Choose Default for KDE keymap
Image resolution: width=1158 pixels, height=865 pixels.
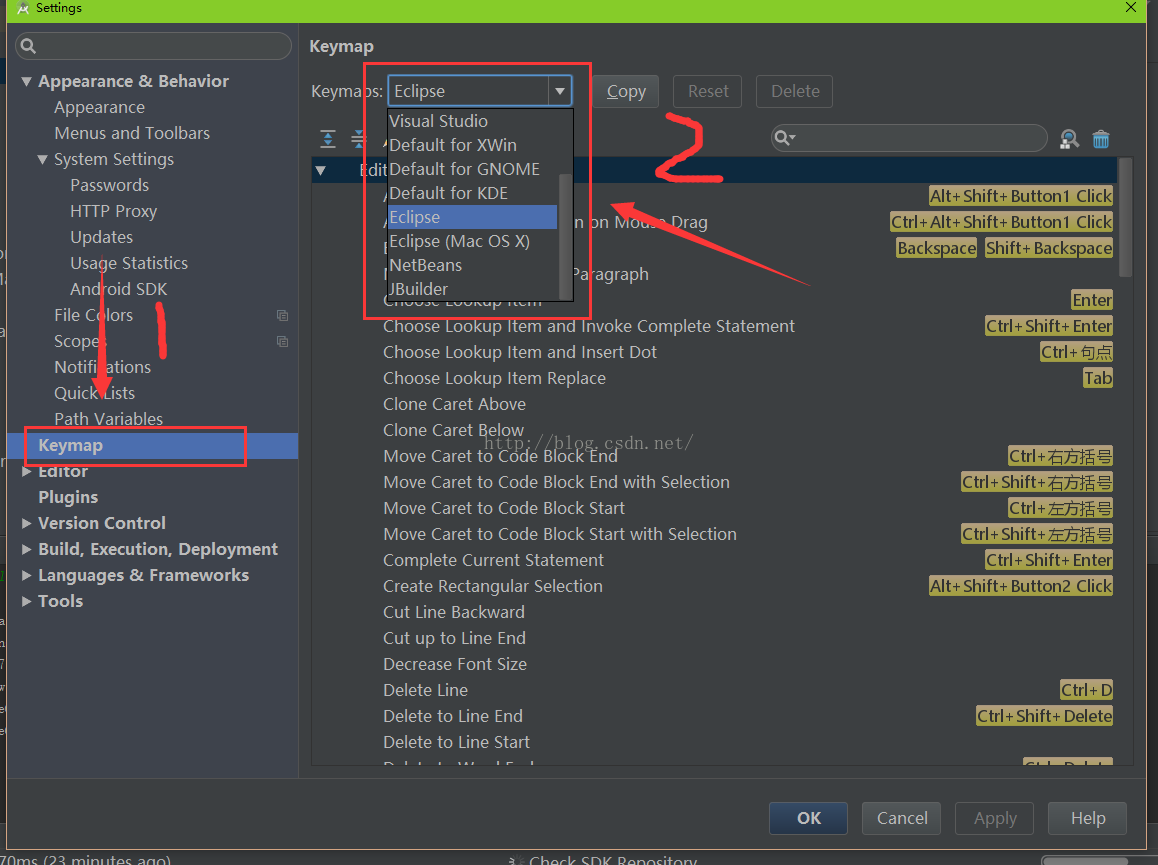tap(473, 193)
